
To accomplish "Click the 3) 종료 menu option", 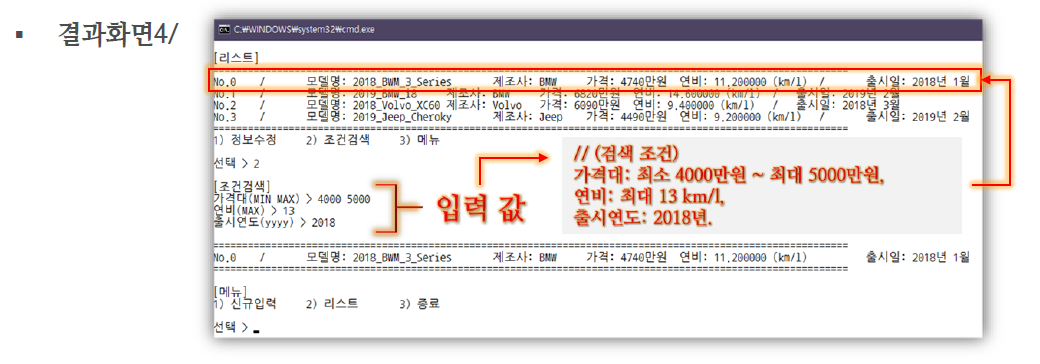I will [x=419, y=304].
